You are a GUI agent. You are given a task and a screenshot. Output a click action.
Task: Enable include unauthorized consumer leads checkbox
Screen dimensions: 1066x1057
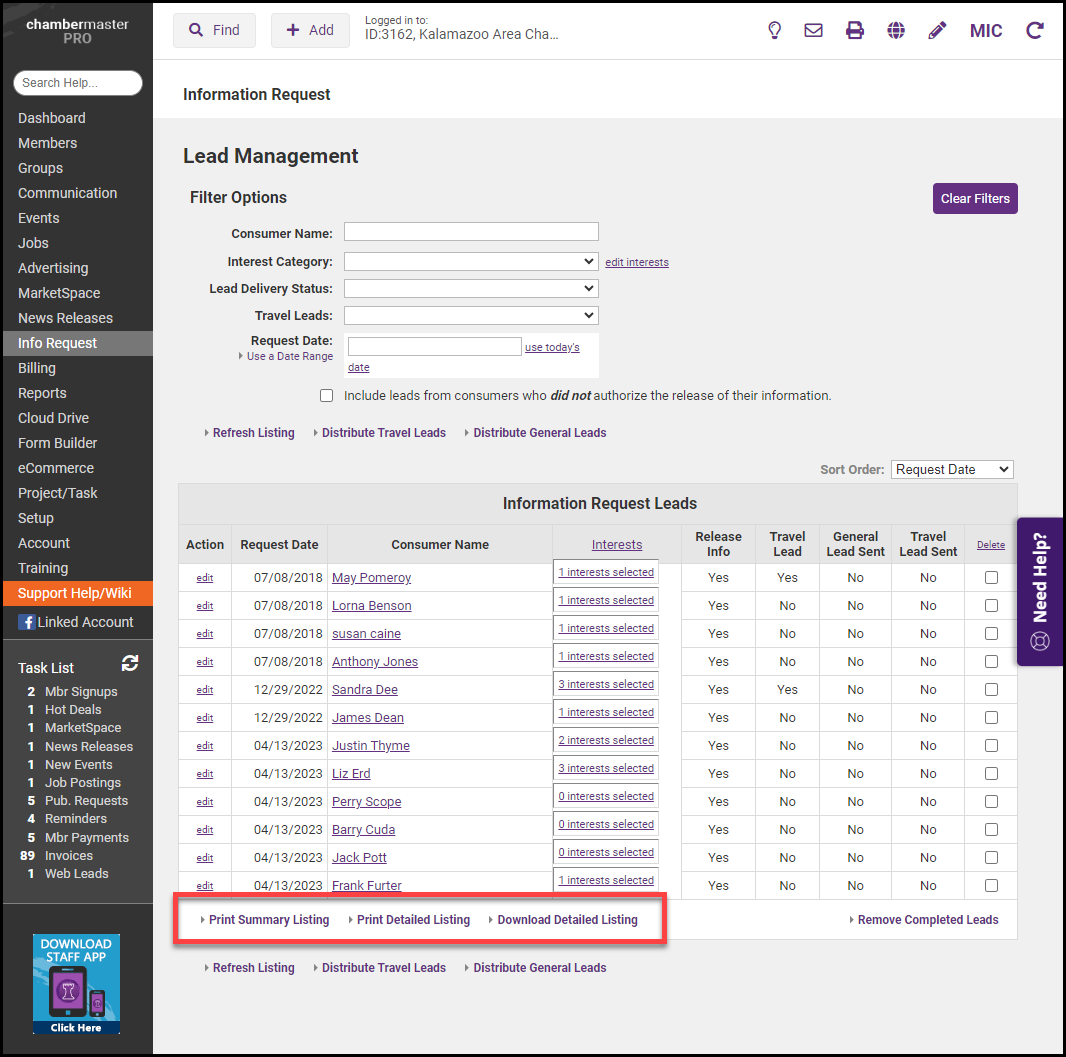tap(326, 396)
